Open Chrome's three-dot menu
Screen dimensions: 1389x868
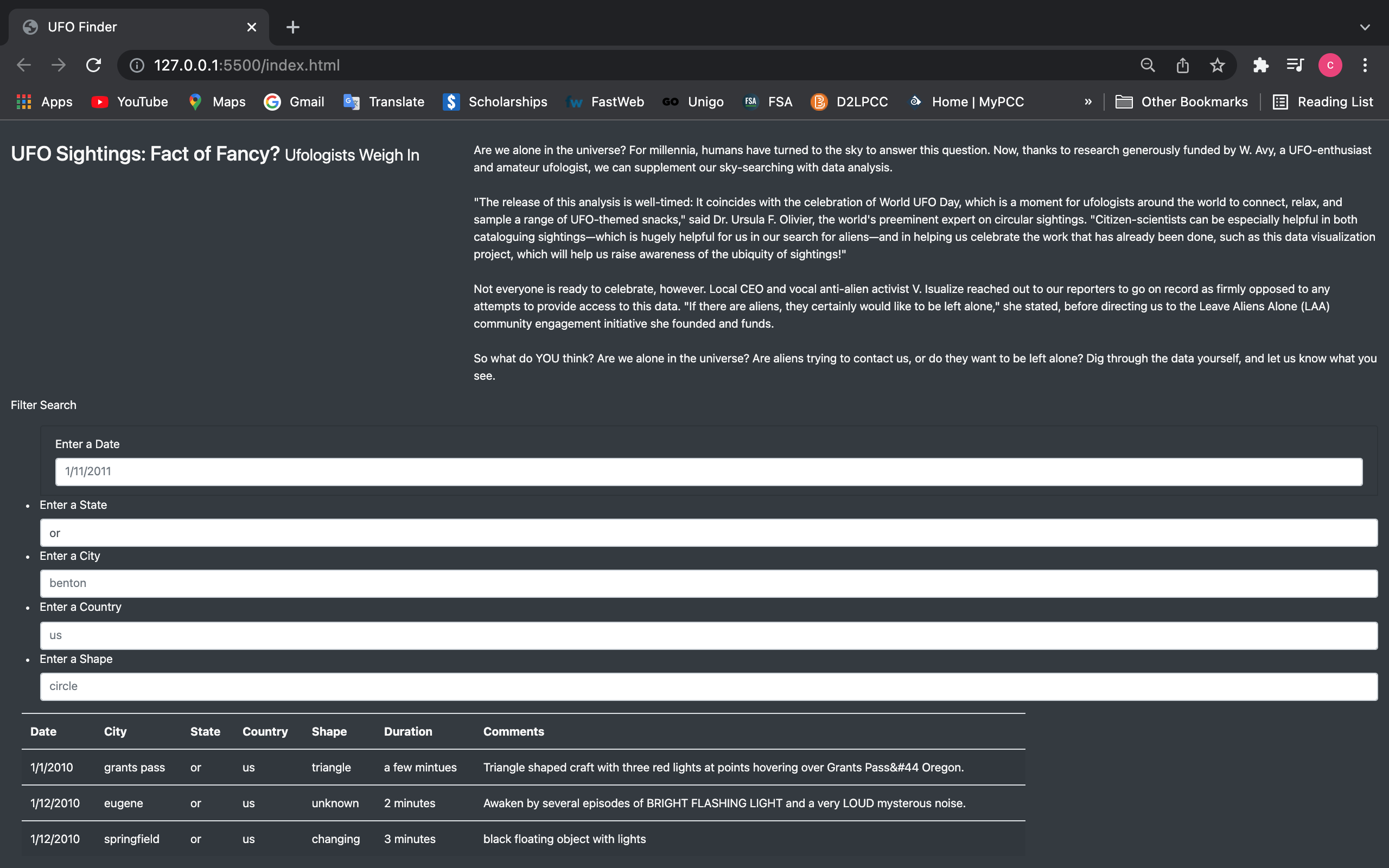click(1365, 65)
